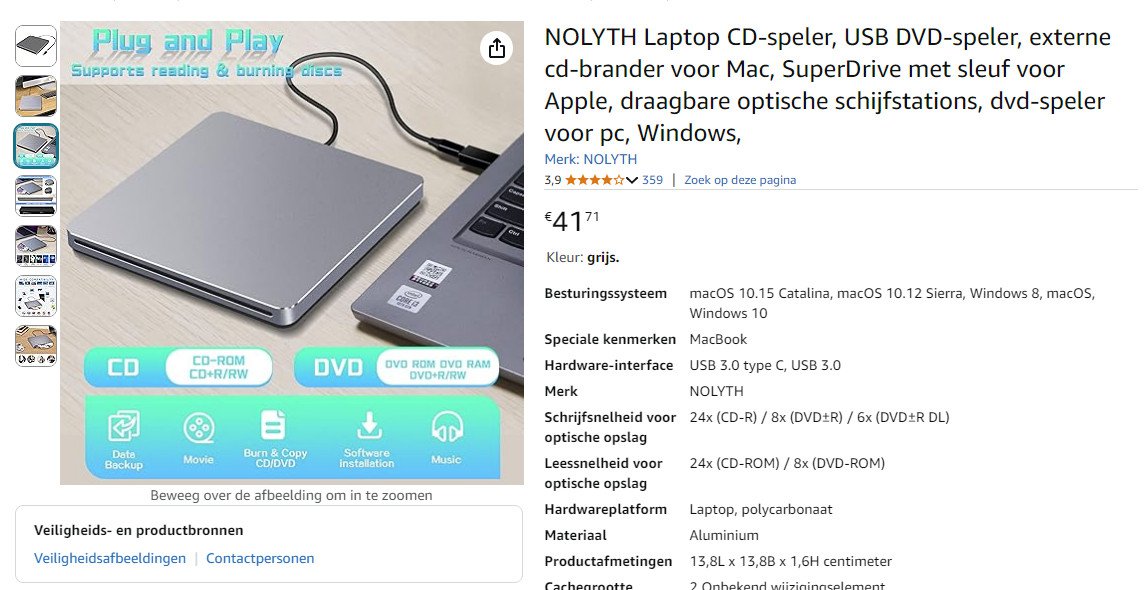
Task: Click the Music headphones icon in image
Action: pyautogui.click(x=446, y=426)
